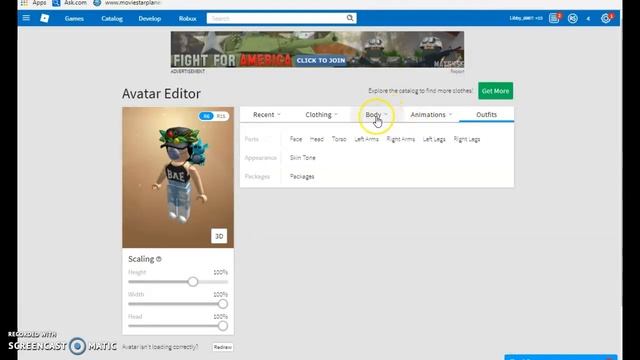Image resolution: width=640 pixels, height=360 pixels.
Task: Focus the Roblox search field
Action: click(x=276, y=18)
